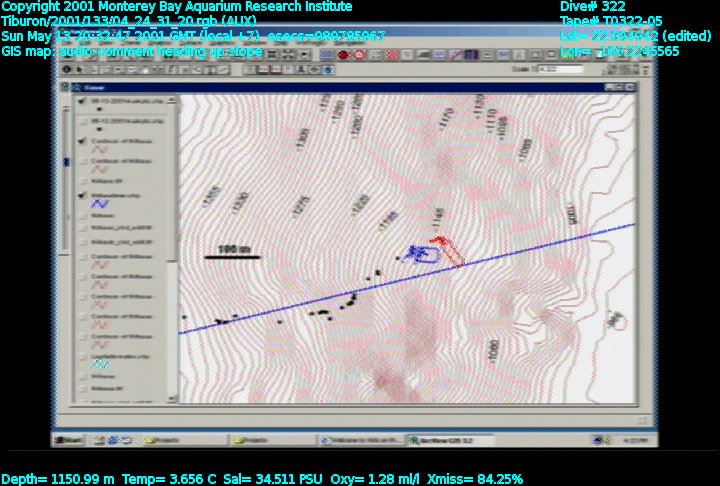The width and height of the screenshot is (720, 486).
Task: Uncheck the topmost theme in the legend
Action: 81,102
